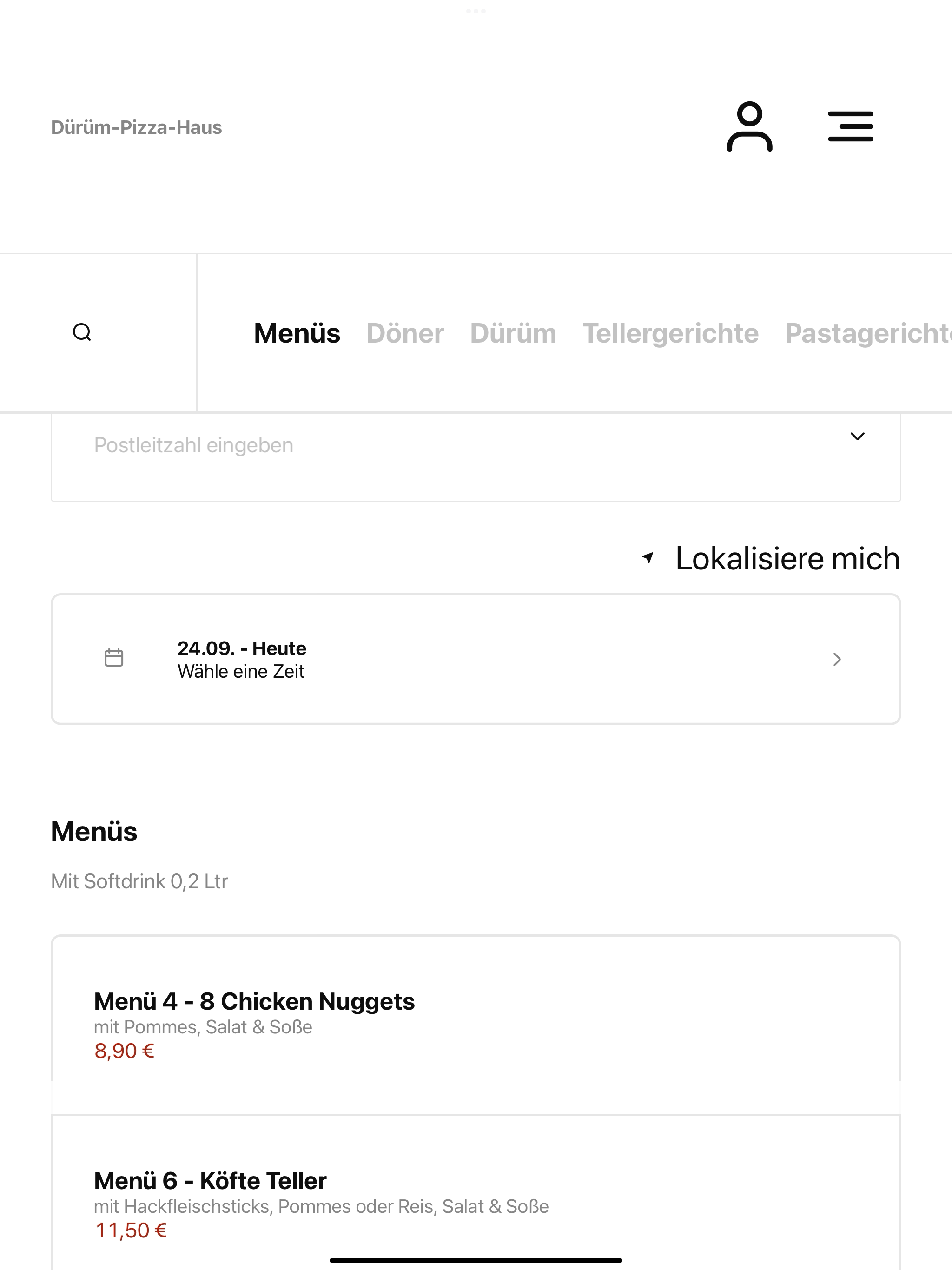Image resolution: width=952 pixels, height=1270 pixels.
Task: Click the Lokalisiere mich link
Action: (x=787, y=558)
